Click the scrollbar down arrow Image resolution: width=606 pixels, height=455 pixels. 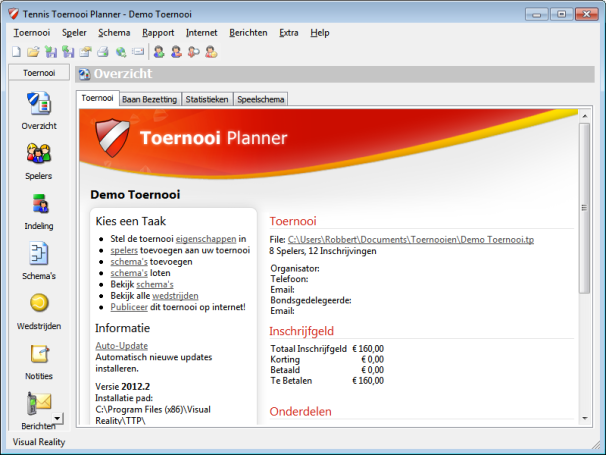coord(585,418)
